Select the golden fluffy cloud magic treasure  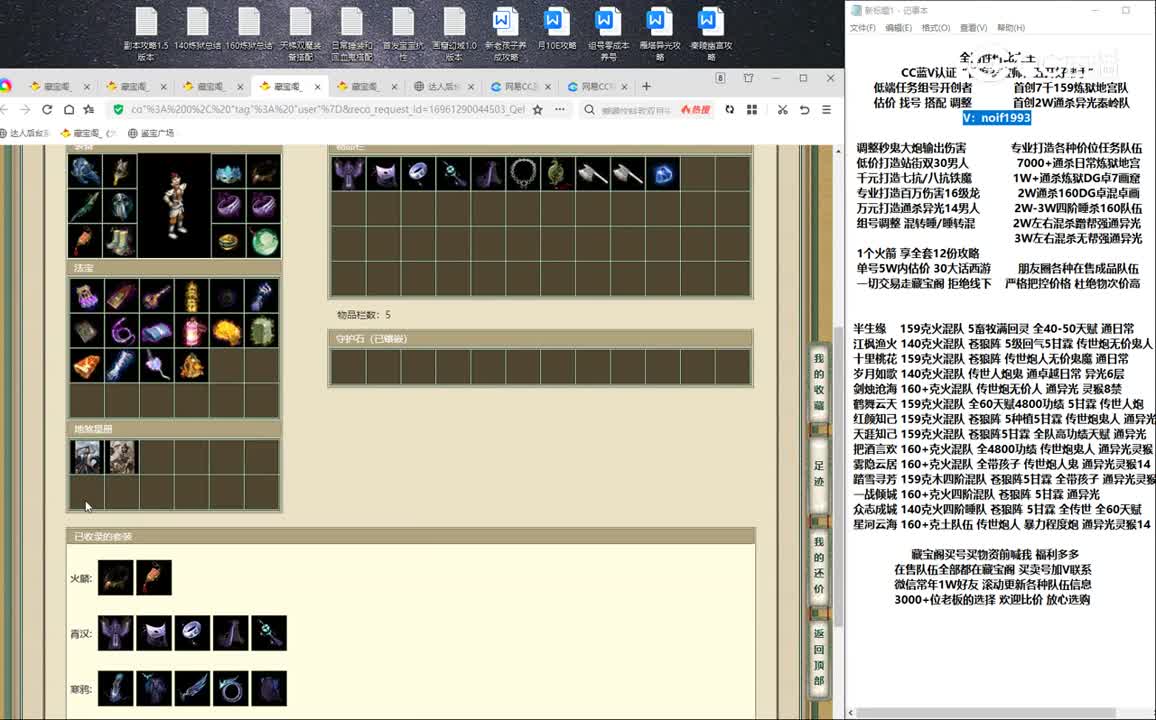pos(227,332)
